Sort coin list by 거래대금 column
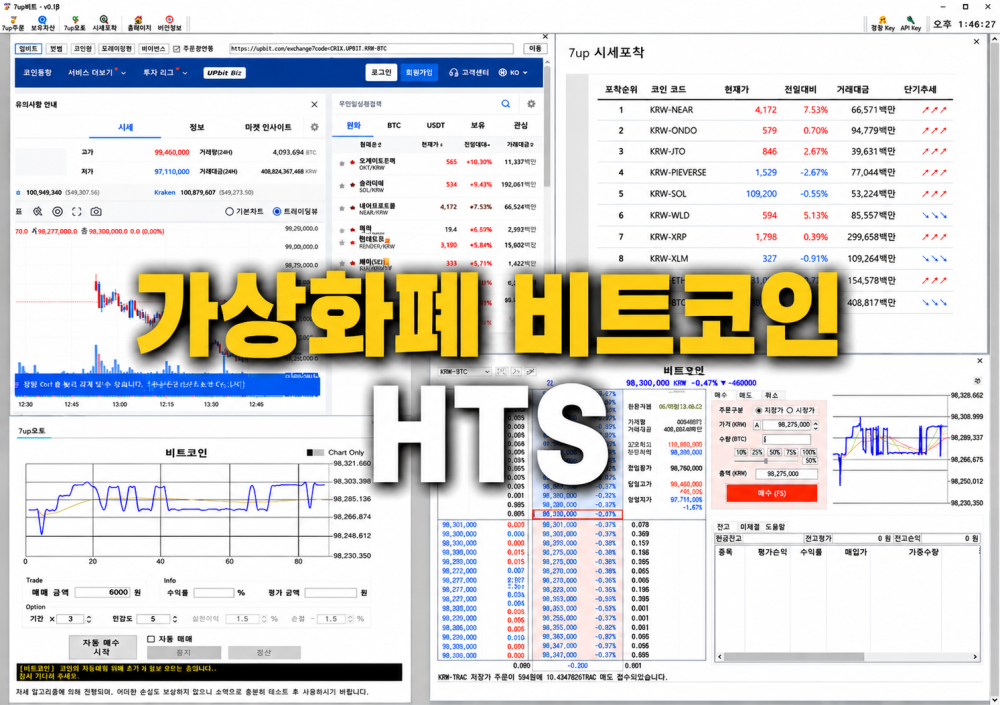This screenshot has width=1000, height=705. [x=520, y=145]
